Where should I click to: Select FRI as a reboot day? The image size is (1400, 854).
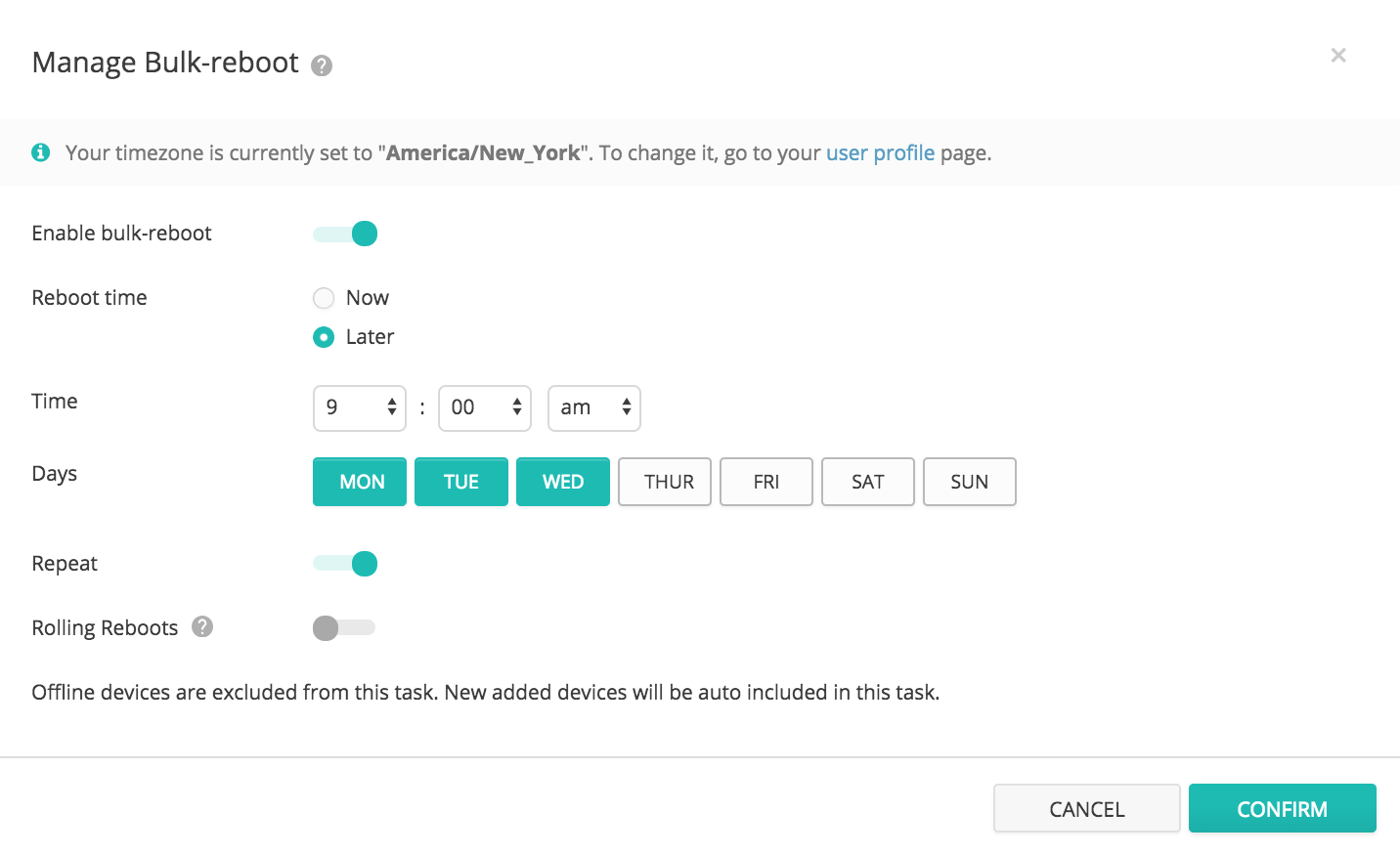pyautogui.click(x=766, y=482)
